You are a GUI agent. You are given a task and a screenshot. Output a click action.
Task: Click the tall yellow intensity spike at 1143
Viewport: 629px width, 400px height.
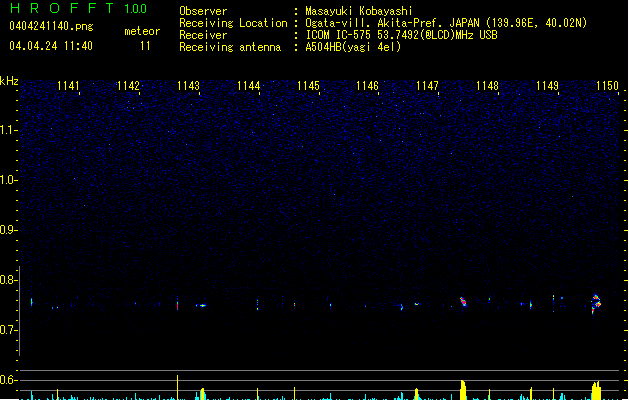pos(177,388)
